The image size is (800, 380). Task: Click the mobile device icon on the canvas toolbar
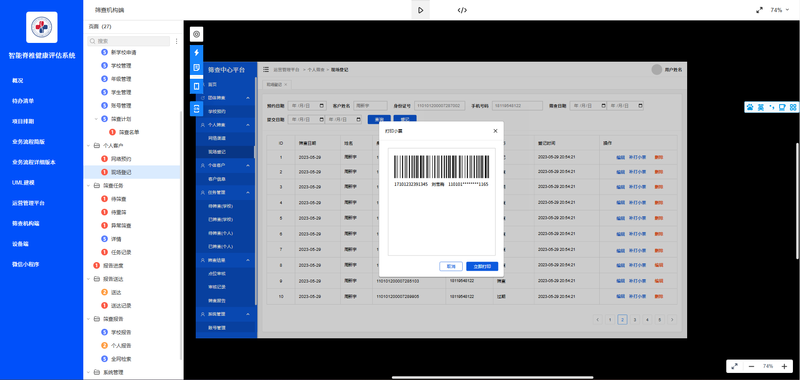(x=196, y=86)
